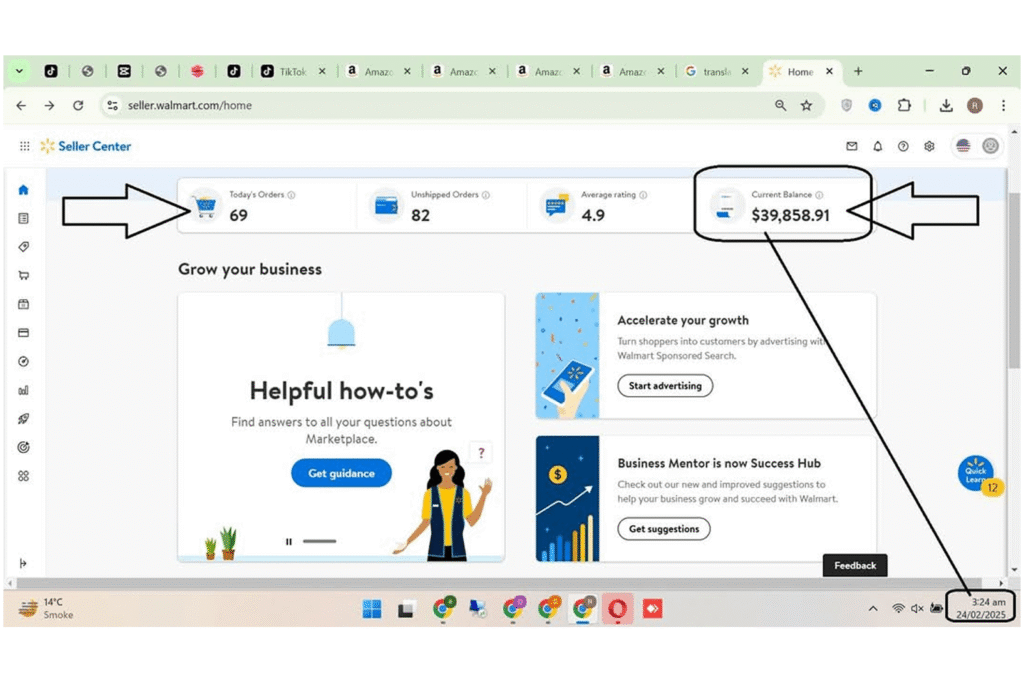Screen dimensions: 1024x683
Task: Click the Get suggestions button
Action: point(664,529)
